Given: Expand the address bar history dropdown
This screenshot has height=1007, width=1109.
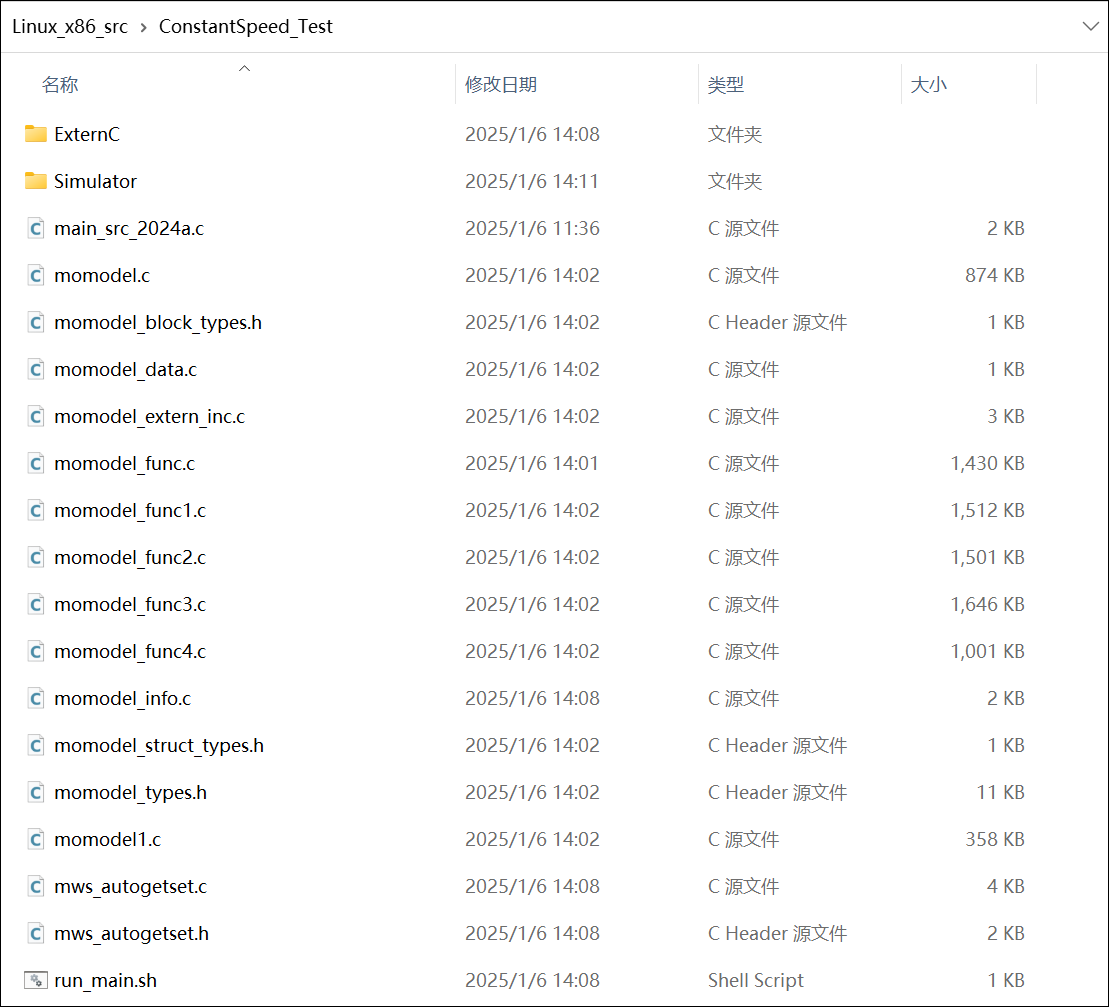Looking at the screenshot, I should 1090,27.
